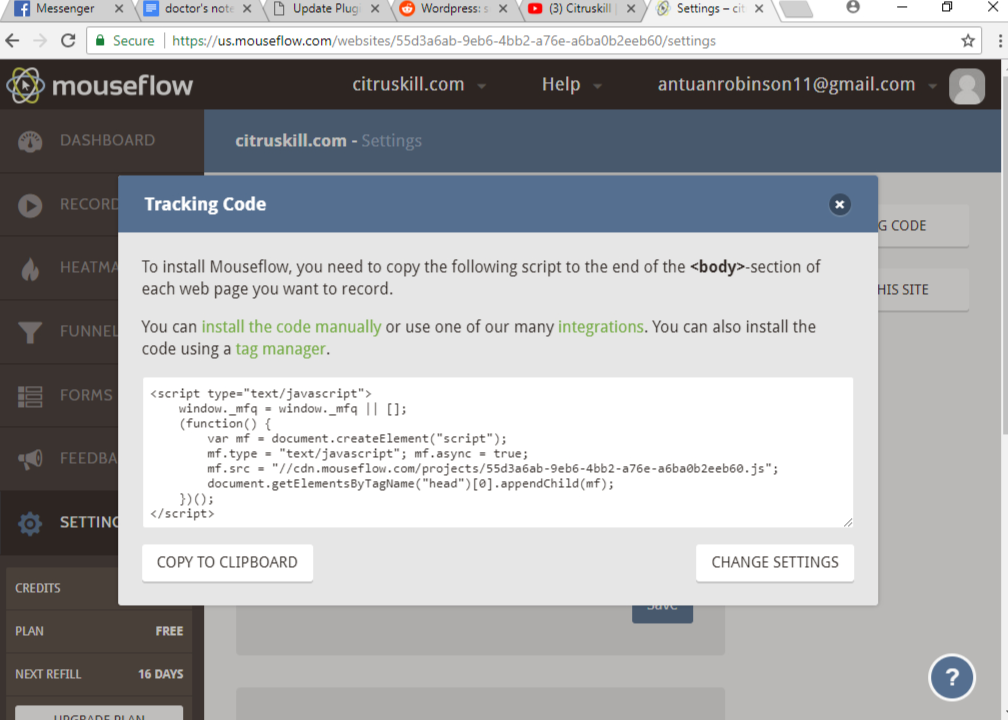Bookmark the page with star icon

(968, 40)
